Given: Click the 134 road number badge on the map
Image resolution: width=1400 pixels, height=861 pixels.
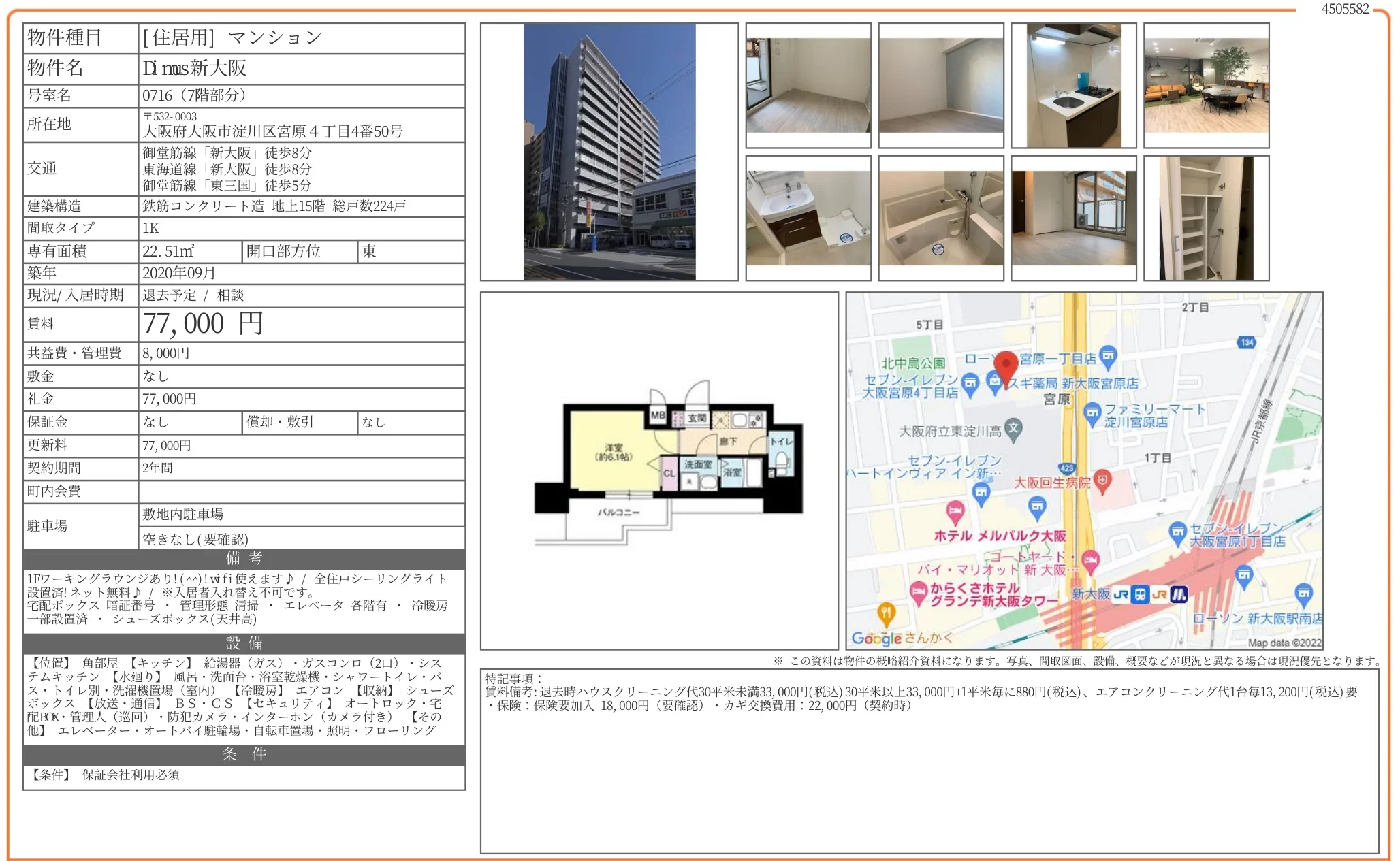Looking at the screenshot, I should (1247, 342).
